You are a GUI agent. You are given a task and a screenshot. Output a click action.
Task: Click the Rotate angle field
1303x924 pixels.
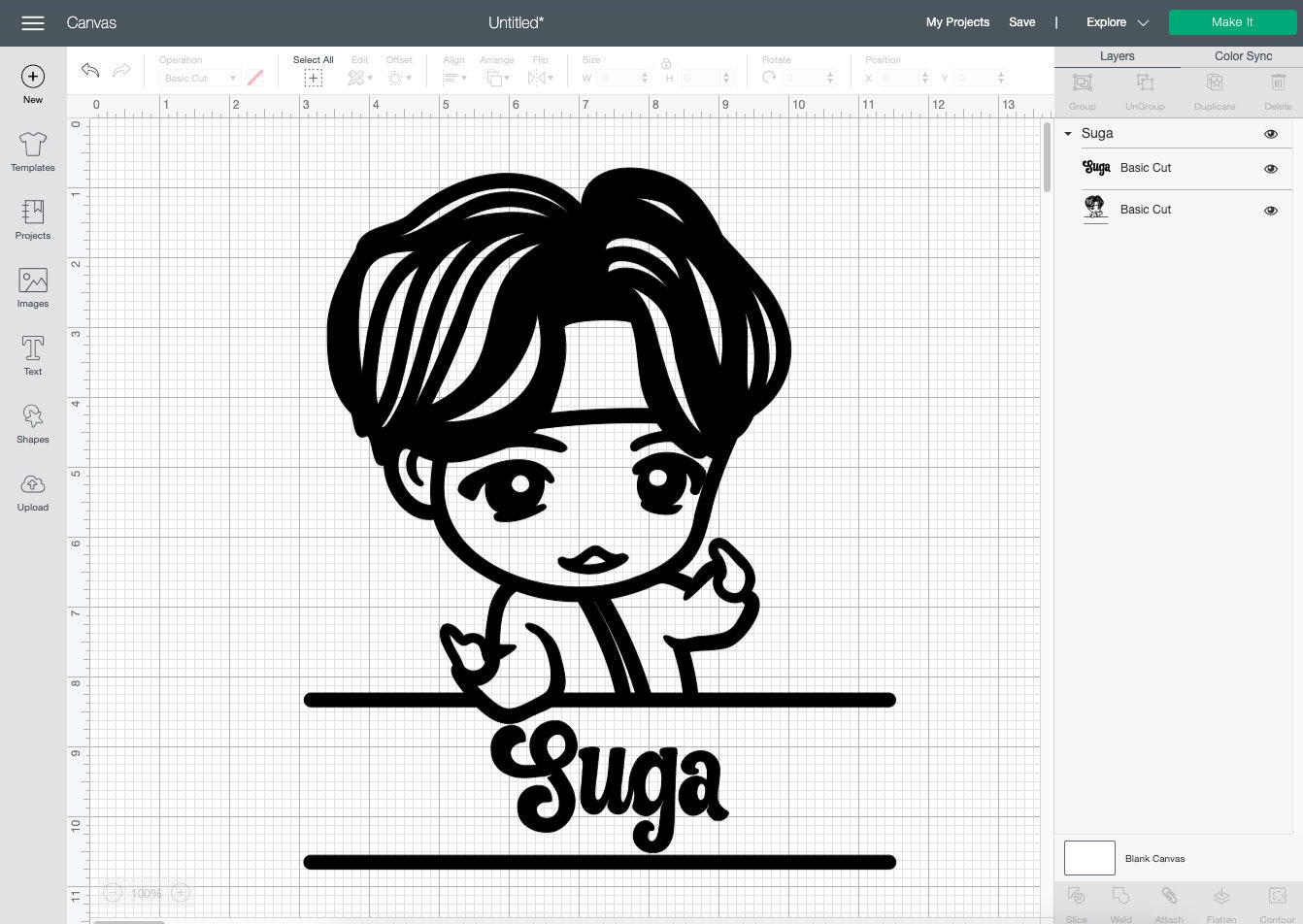811,78
